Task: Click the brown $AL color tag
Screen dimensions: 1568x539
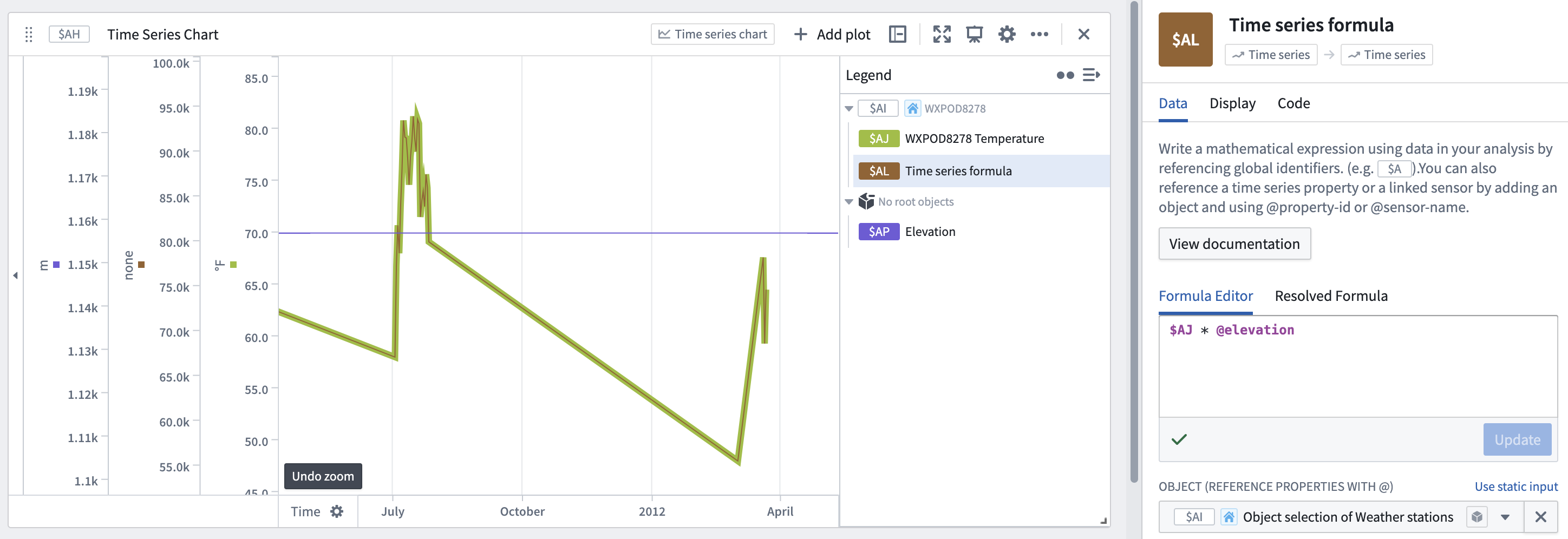Action: (x=878, y=171)
